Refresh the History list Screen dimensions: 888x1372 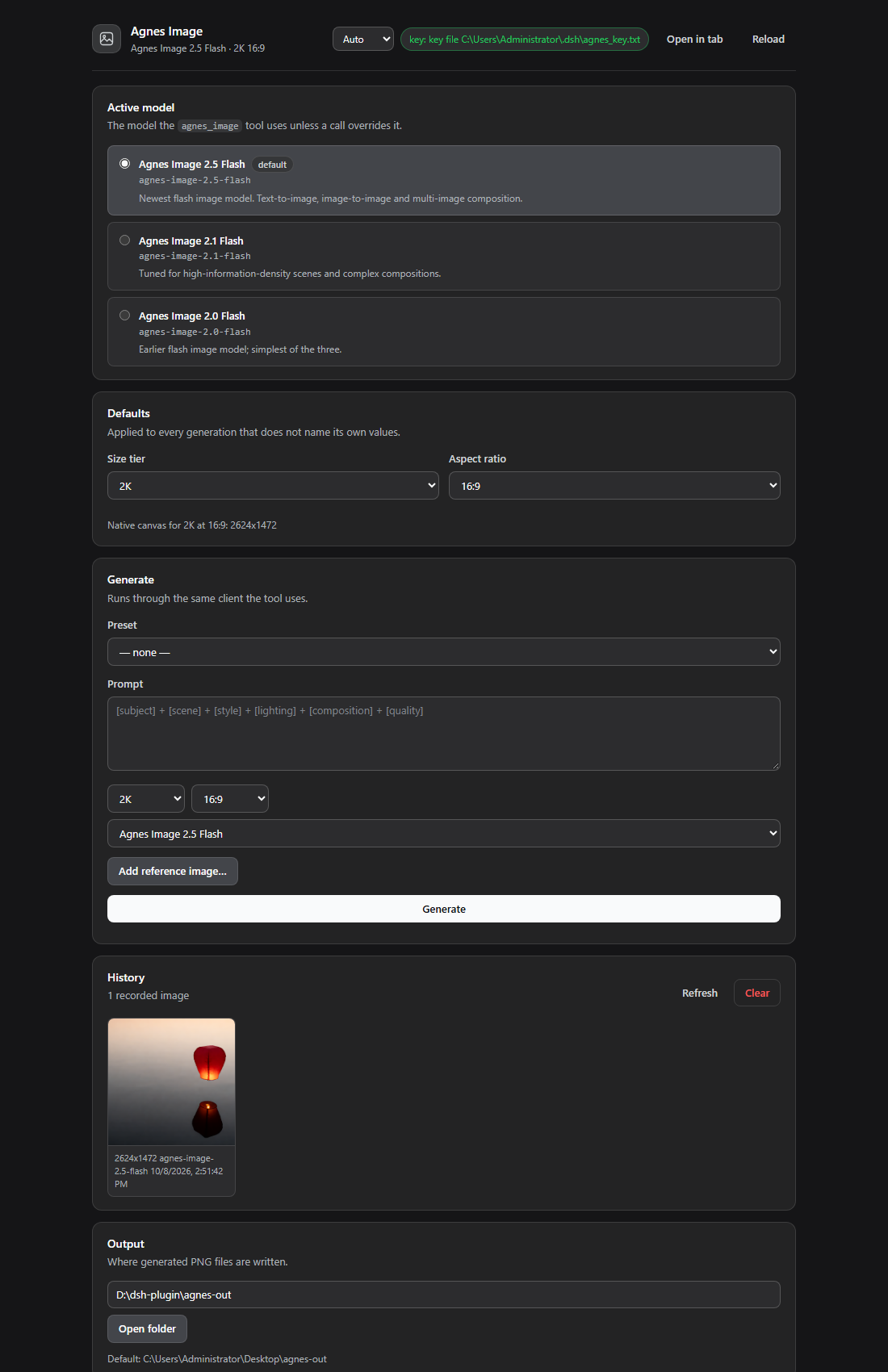pos(700,993)
